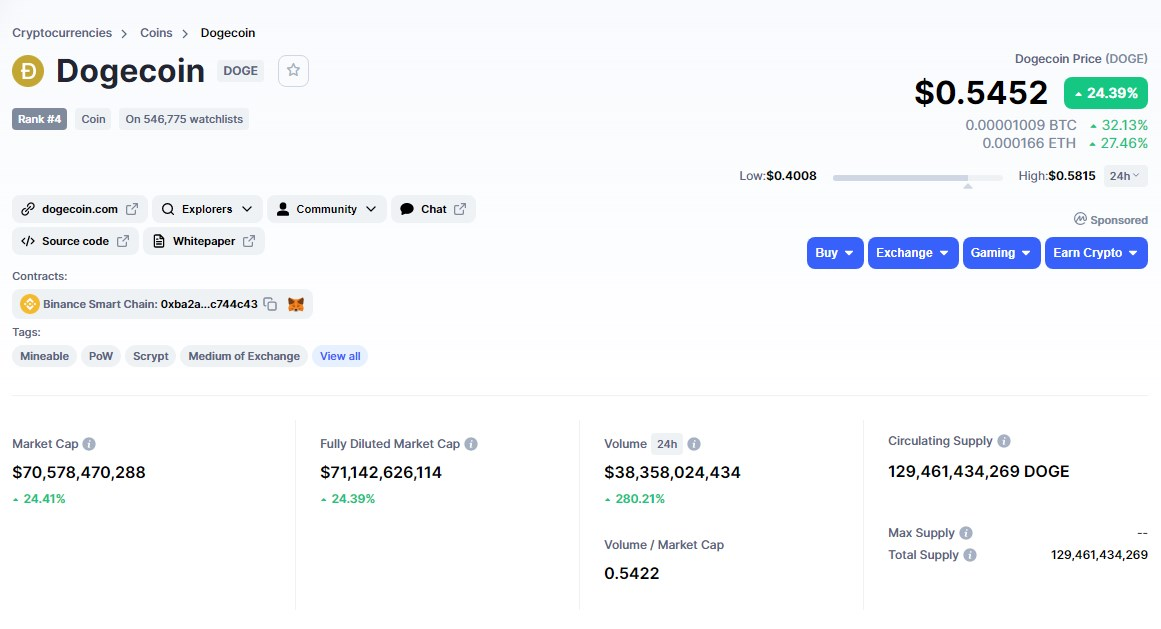Click the Sponsored label icon

coord(1080,219)
